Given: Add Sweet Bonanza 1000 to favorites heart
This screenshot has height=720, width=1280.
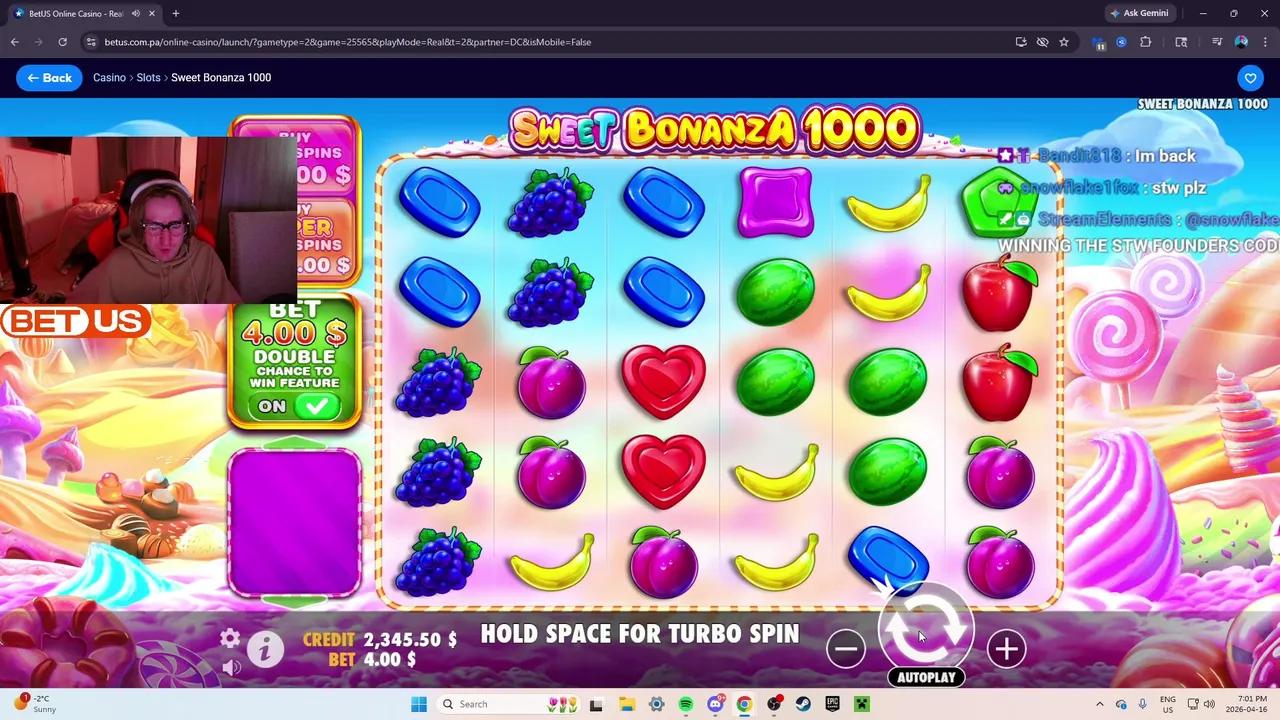Looking at the screenshot, I should pyautogui.click(x=1250, y=78).
